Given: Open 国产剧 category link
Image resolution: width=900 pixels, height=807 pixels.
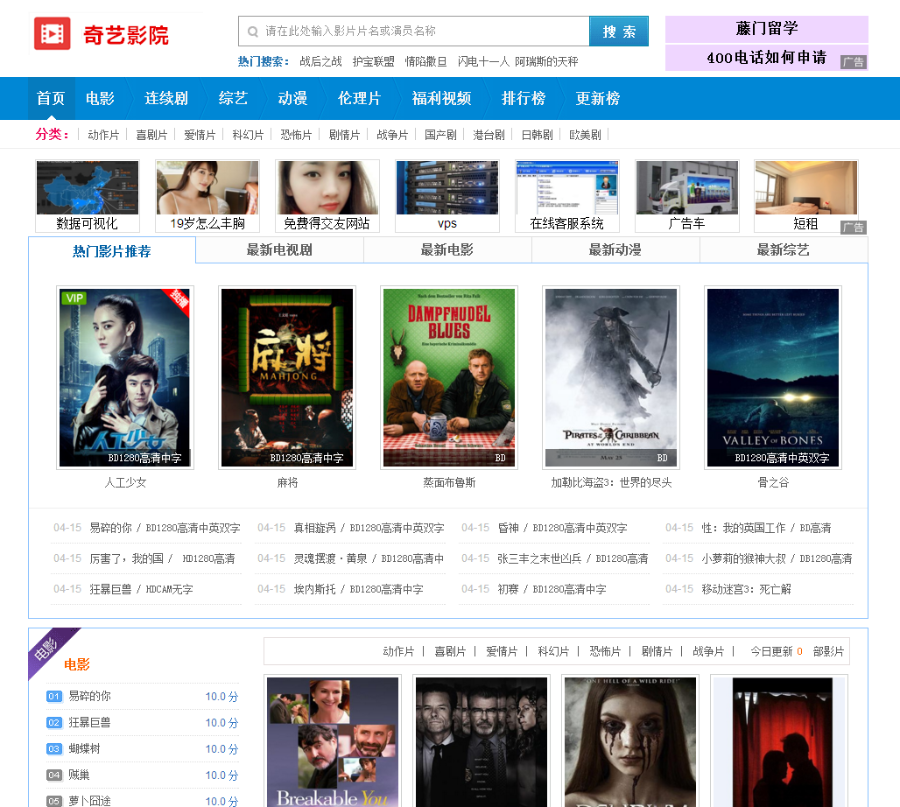Looking at the screenshot, I should pos(441,135).
